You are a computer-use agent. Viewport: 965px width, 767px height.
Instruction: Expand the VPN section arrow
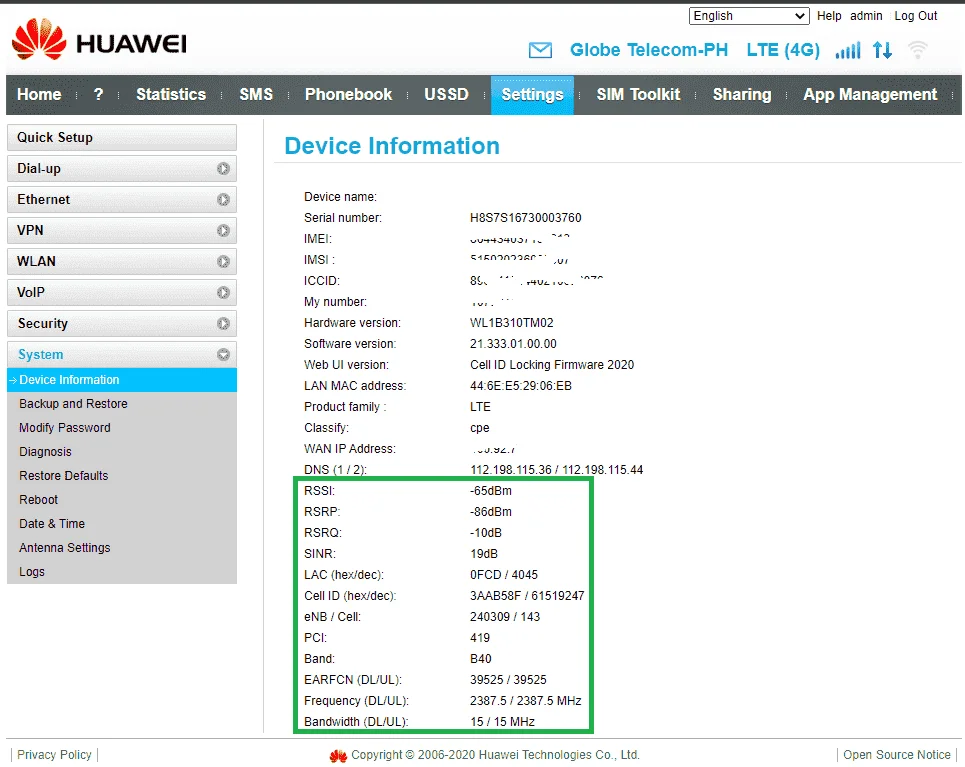pyautogui.click(x=223, y=230)
